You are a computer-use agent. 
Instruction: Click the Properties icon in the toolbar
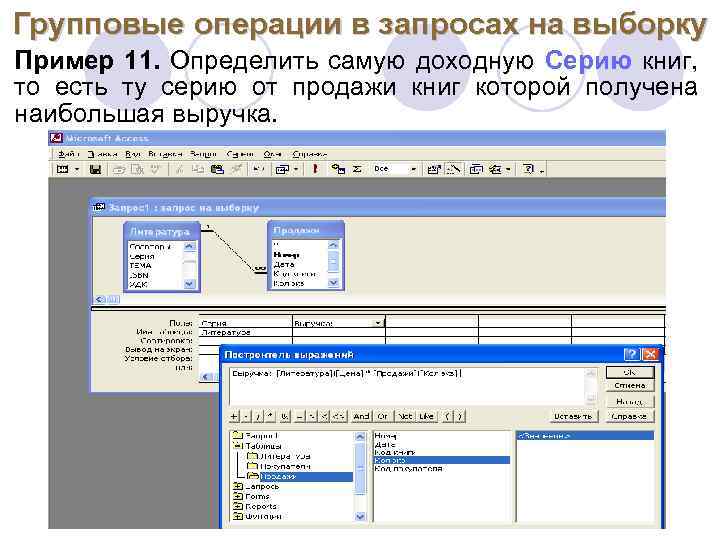pos(433,169)
